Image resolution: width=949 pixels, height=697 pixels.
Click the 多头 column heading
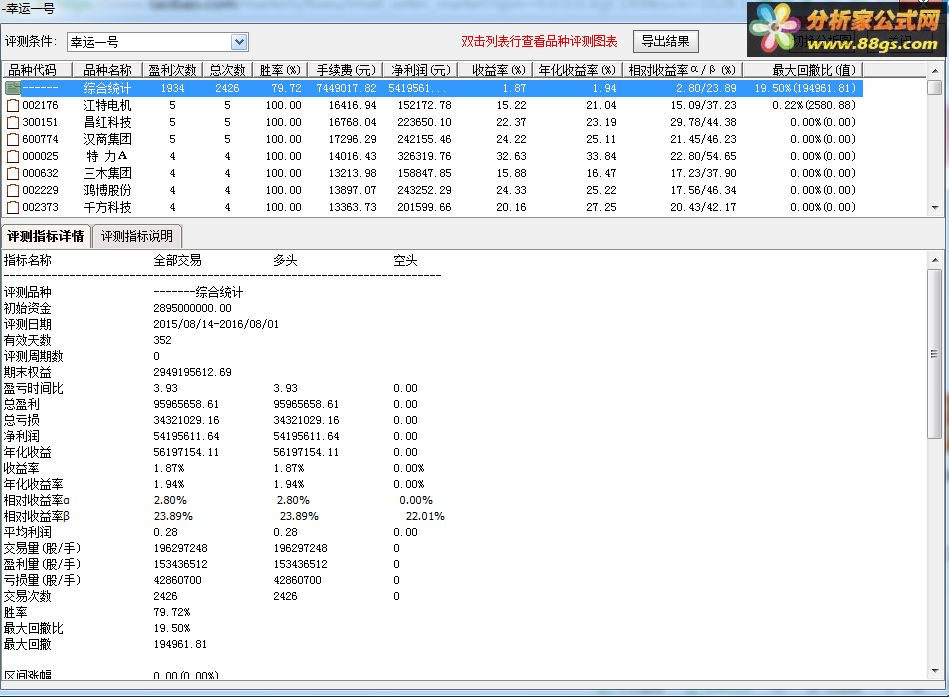[x=285, y=261]
